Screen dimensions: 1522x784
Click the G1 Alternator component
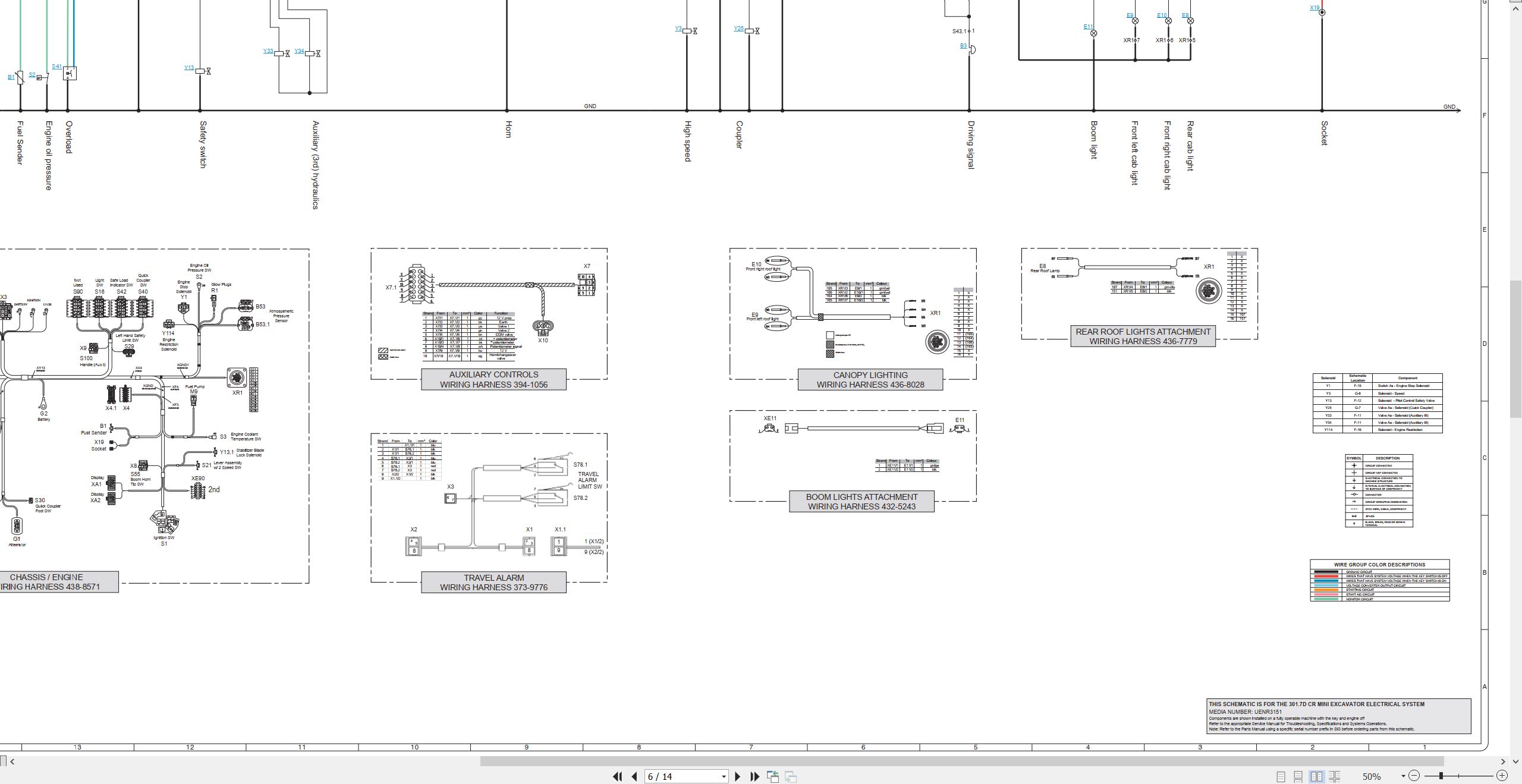tap(17, 526)
